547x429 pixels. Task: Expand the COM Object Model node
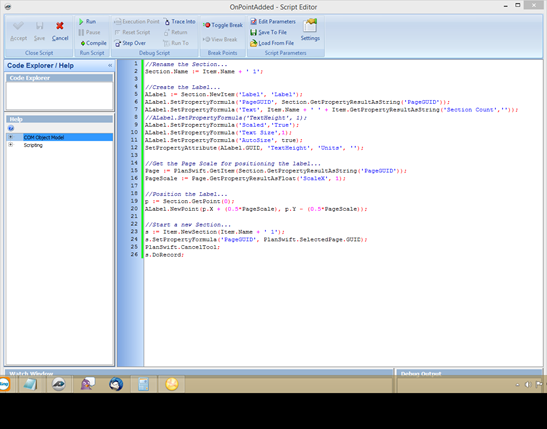(11, 137)
